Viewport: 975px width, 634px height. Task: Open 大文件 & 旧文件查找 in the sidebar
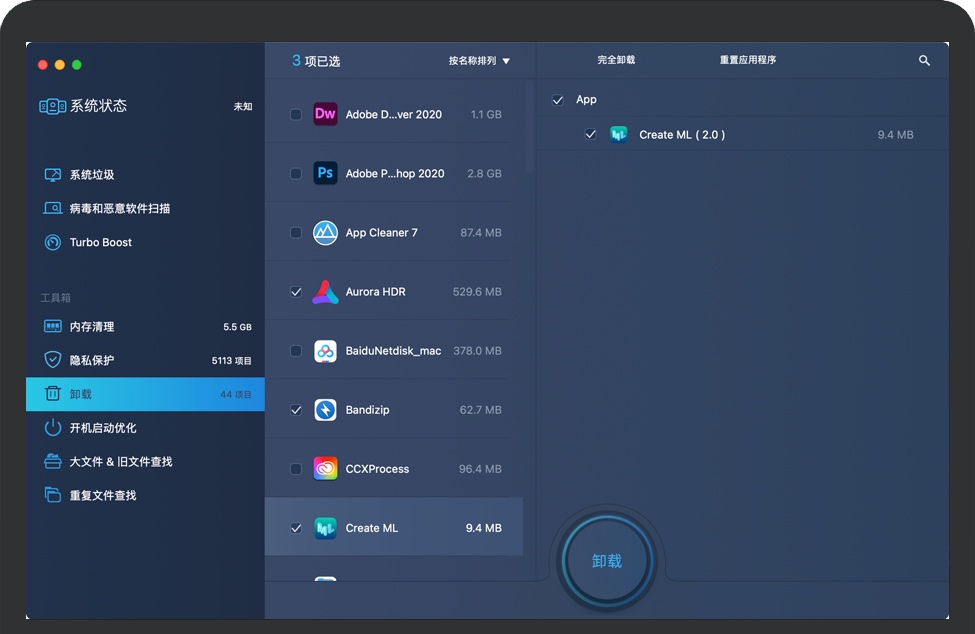(146, 461)
